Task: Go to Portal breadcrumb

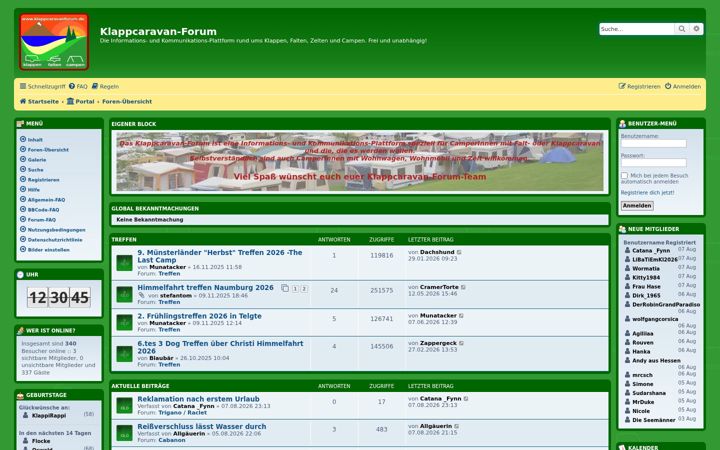Action: tap(80, 101)
